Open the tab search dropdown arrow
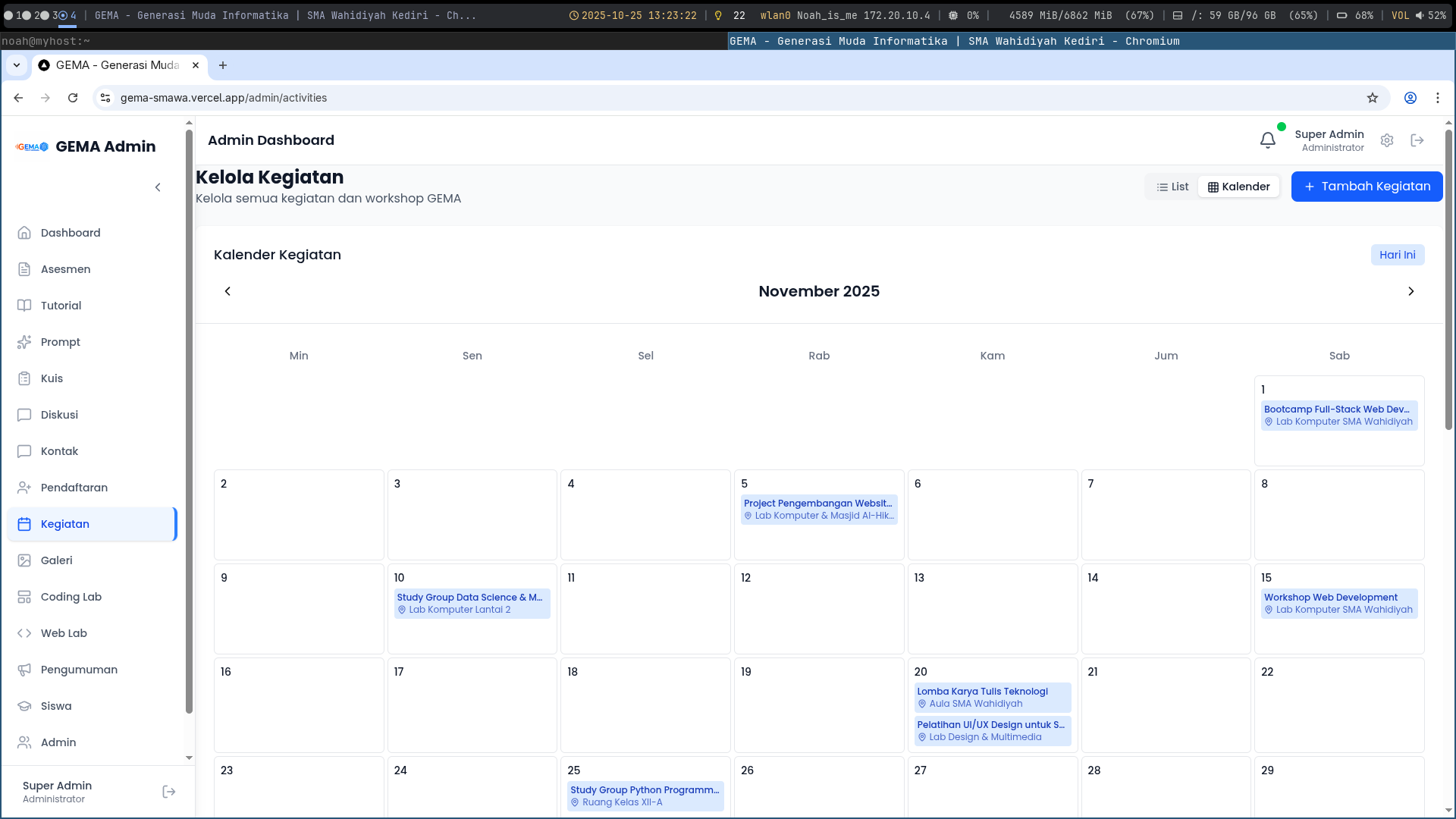Screen dimensions: 1456x819 click(17, 65)
